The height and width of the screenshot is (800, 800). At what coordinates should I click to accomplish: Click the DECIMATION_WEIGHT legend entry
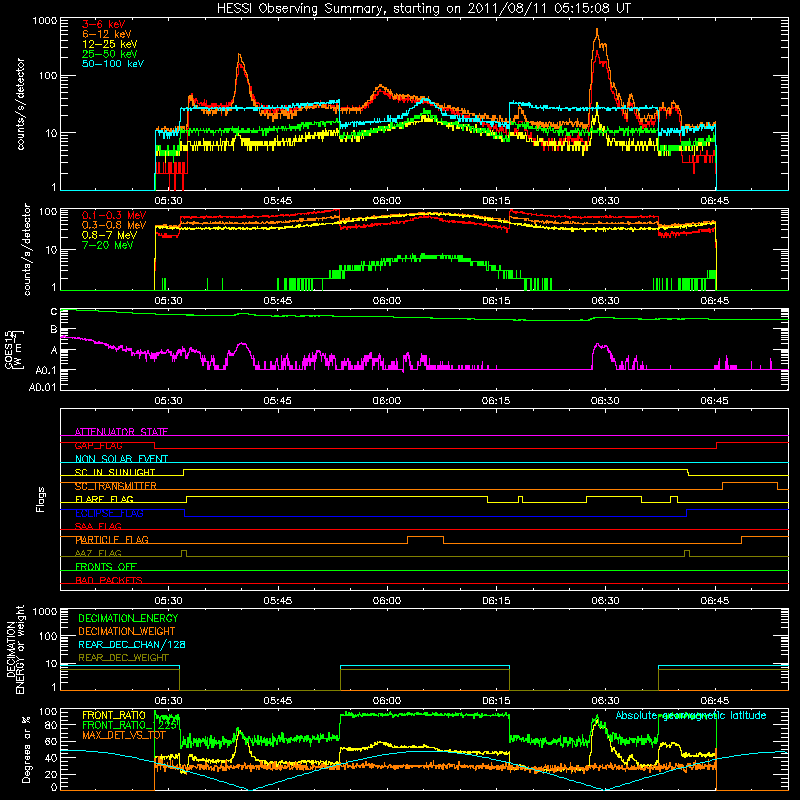click(127, 631)
